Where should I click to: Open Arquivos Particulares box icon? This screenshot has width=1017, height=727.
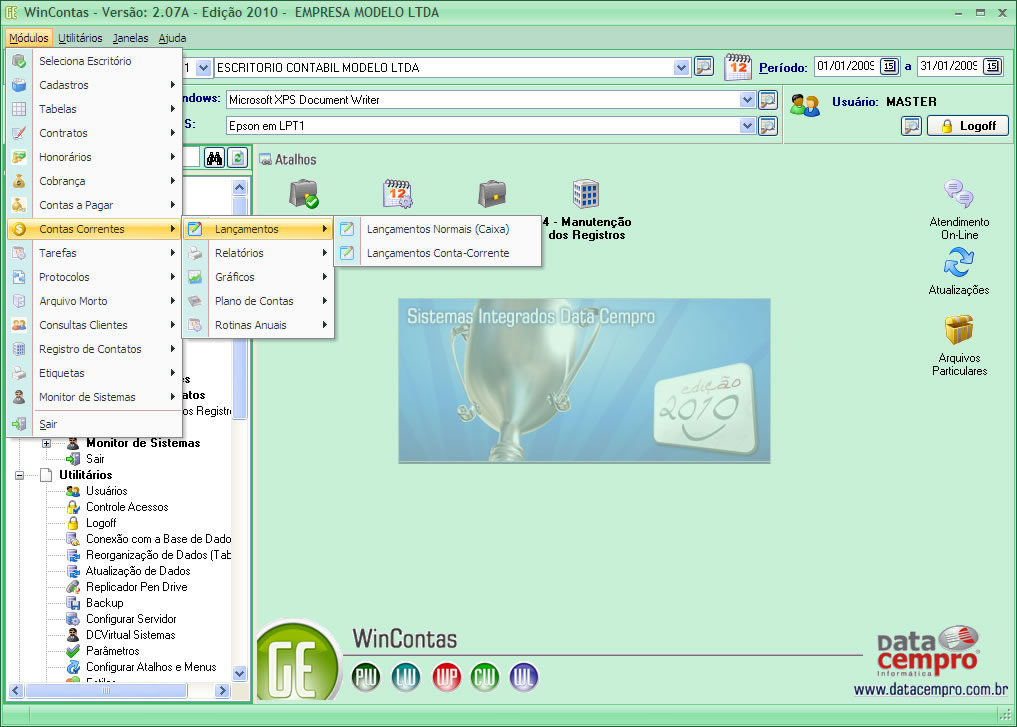tap(959, 330)
